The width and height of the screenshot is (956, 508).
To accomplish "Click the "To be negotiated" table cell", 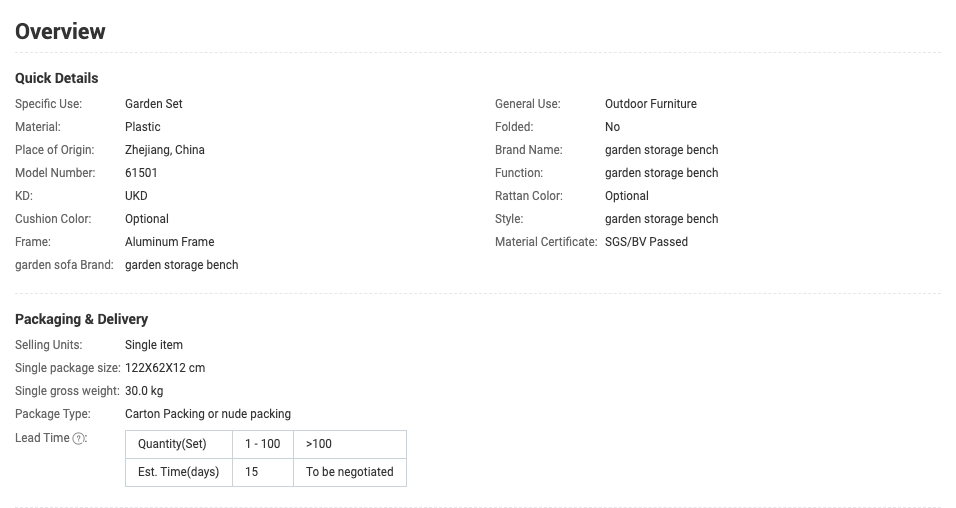I will click(x=349, y=472).
